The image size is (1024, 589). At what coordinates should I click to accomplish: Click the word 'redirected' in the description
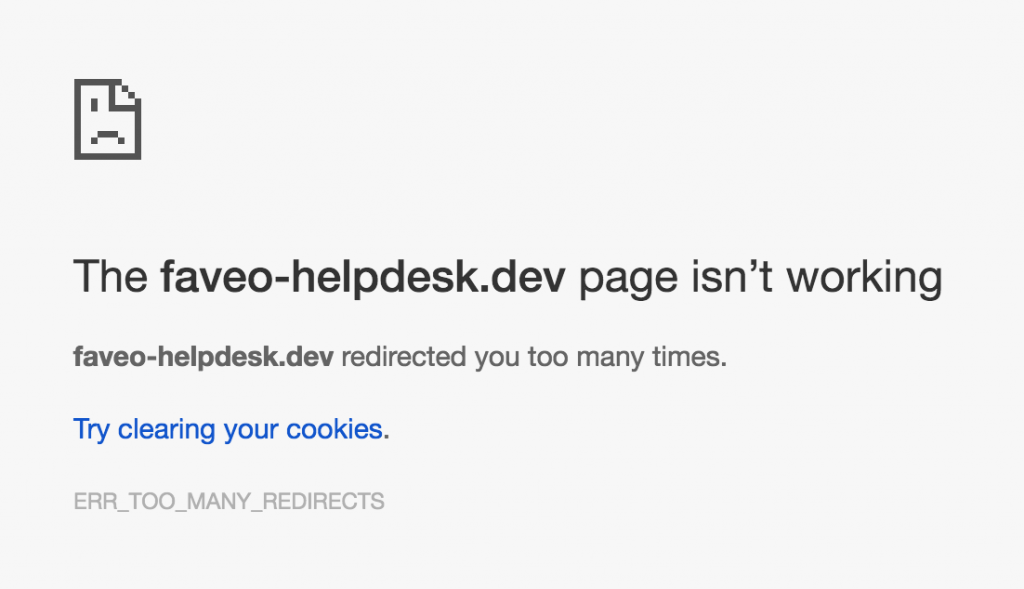click(403, 357)
